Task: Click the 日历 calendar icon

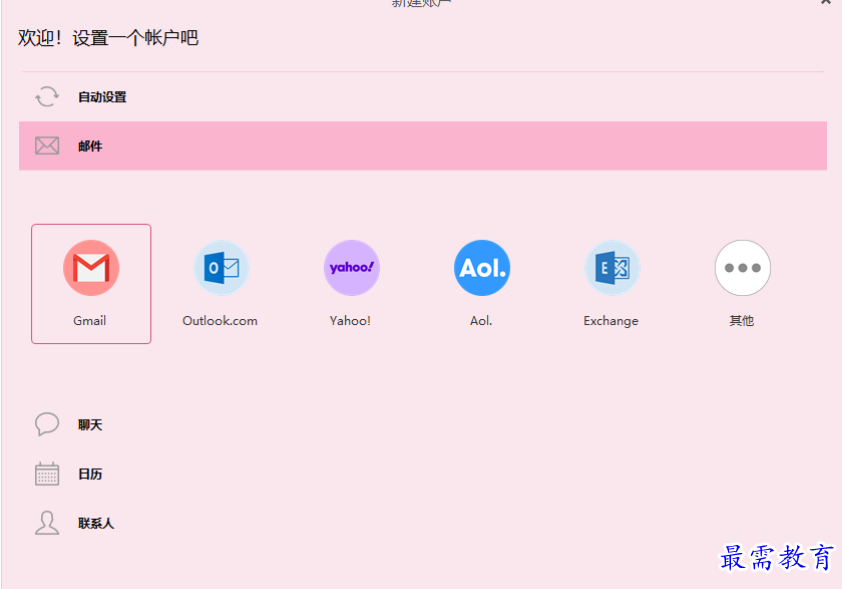Action: [x=47, y=474]
